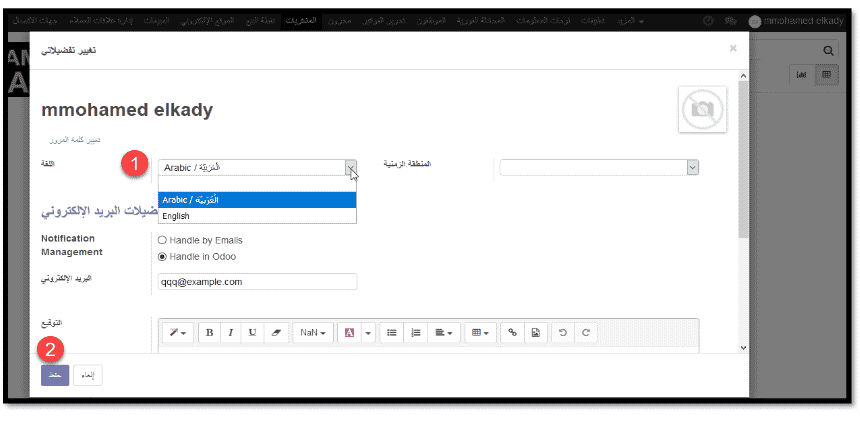Screen dimensions: 860x421
Task: Click the eraser remove-formatting icon
Action: pos(275,333)
